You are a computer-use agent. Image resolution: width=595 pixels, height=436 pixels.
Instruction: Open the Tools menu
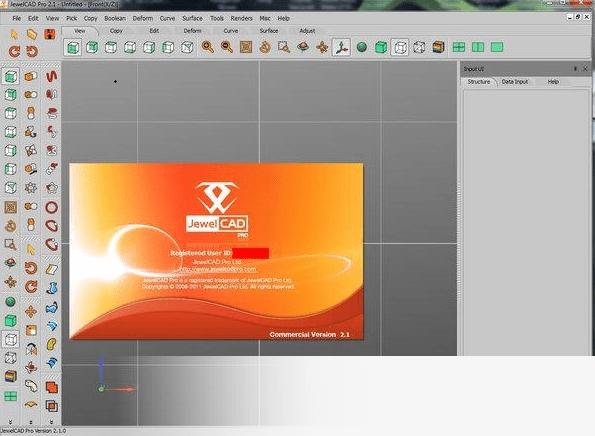point(217,18)
